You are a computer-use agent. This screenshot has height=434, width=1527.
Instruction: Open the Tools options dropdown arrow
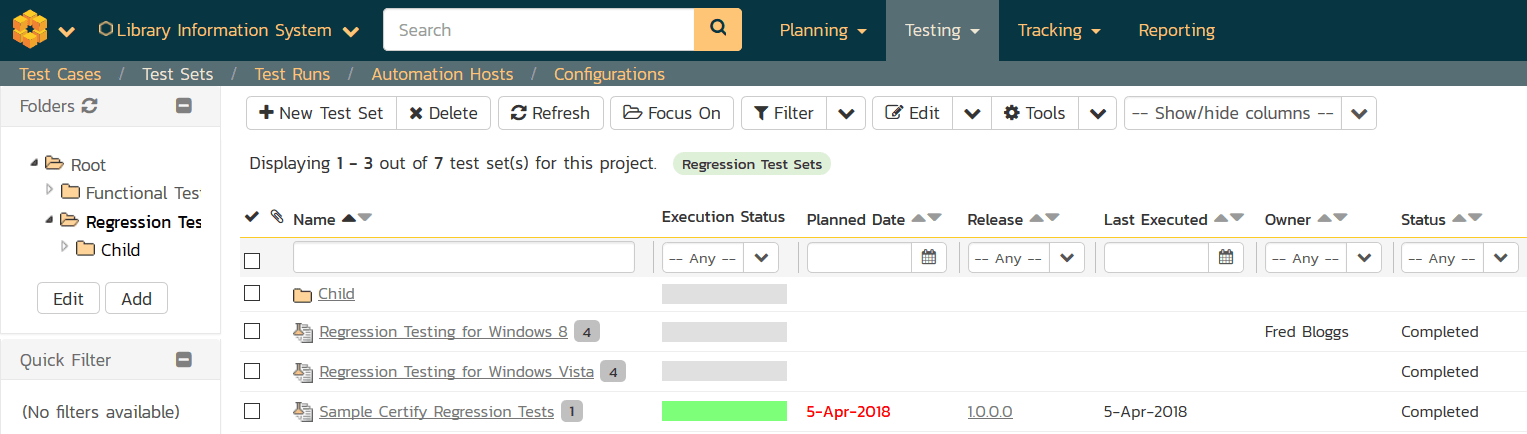[x=1097, y=113]
